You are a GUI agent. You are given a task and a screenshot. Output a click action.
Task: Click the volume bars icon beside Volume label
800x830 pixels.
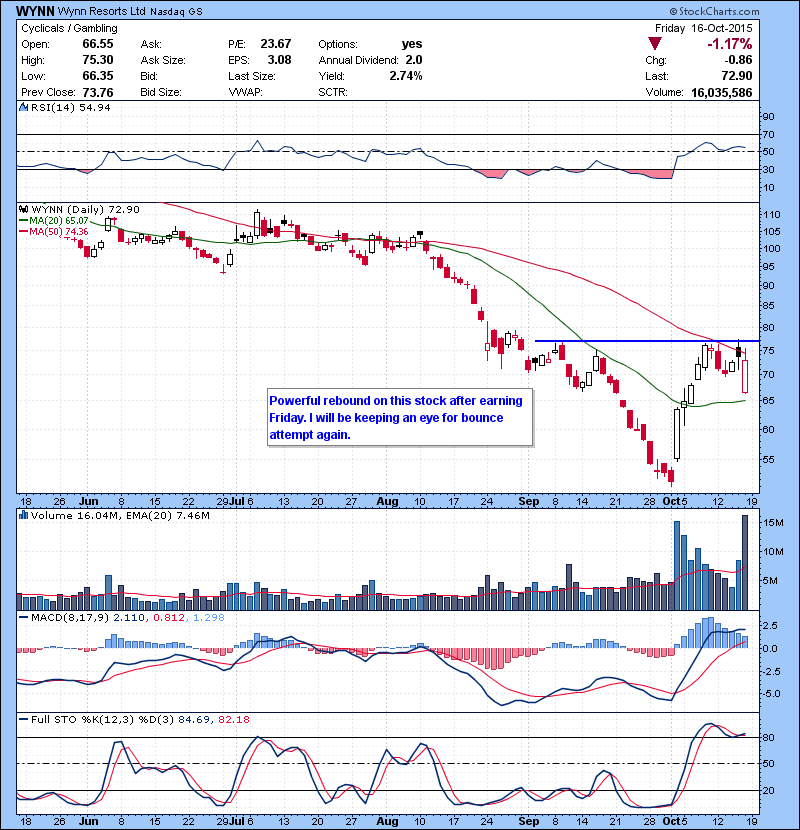pos(23,515)
